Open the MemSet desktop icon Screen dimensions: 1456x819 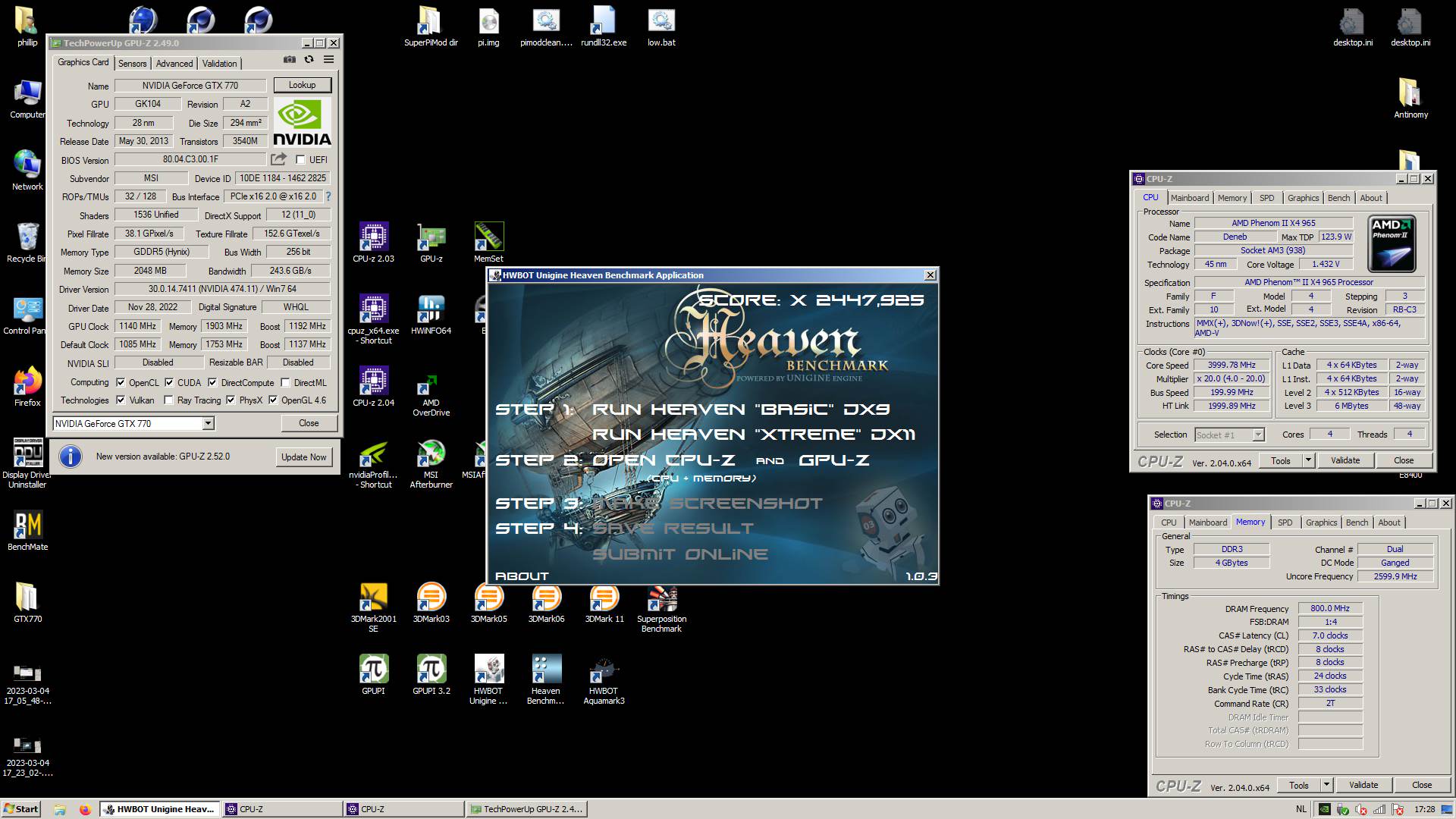click(488, 243)
